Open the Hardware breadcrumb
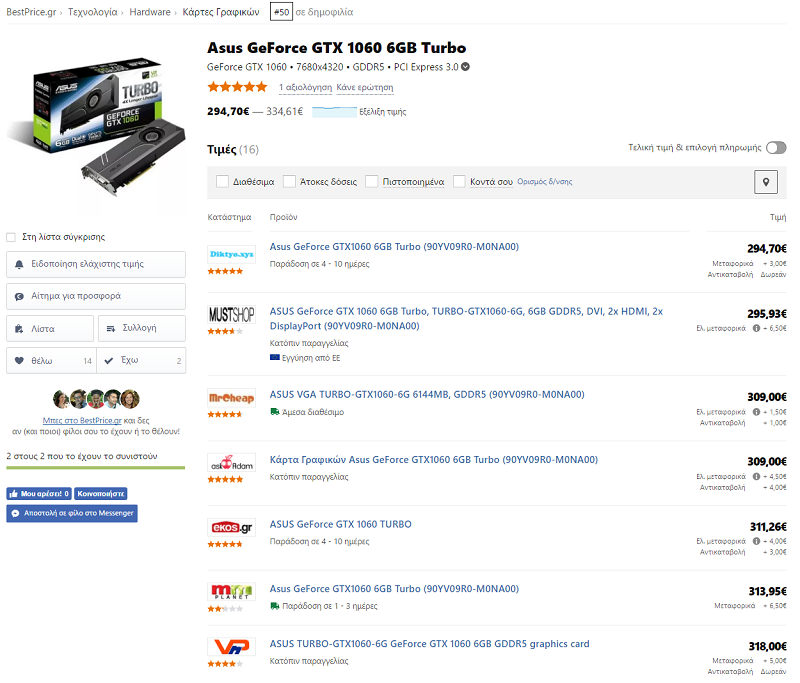 (x=150, y=12)
